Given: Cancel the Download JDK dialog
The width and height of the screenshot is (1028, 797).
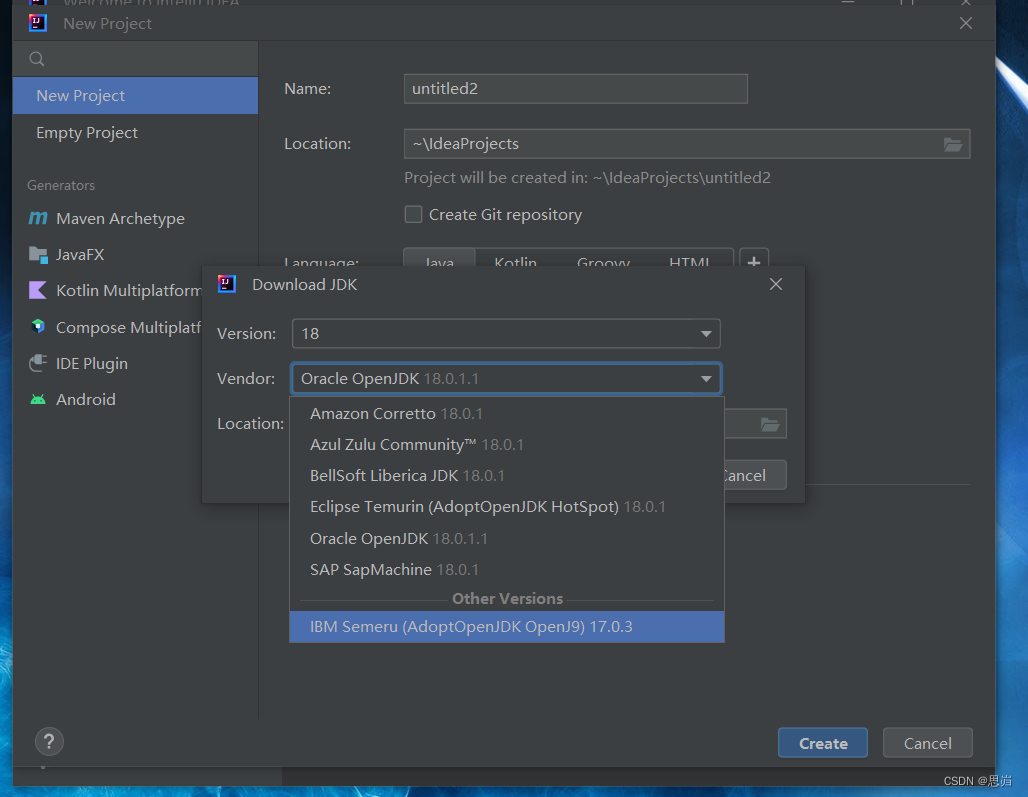Looking at the screenshot, I should [755, 475].
